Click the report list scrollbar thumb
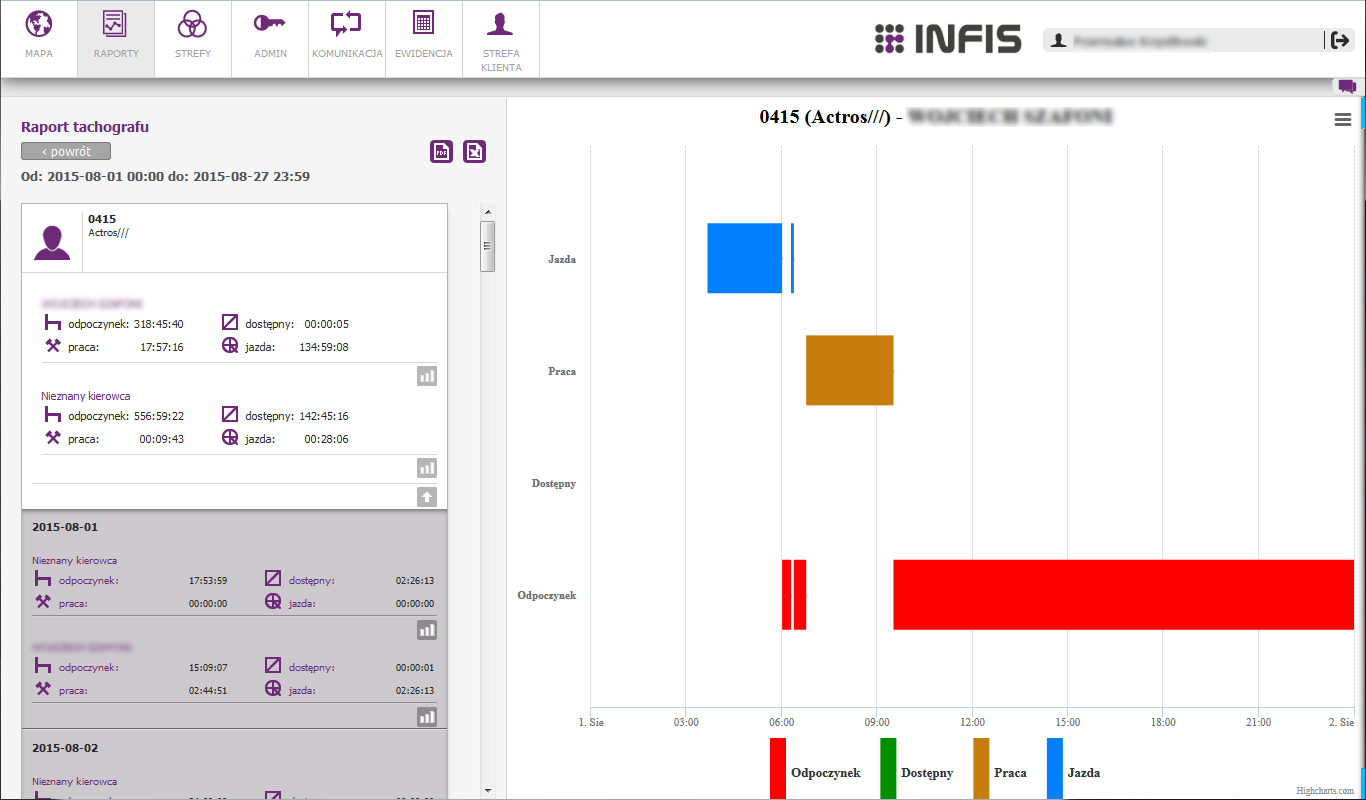1366x800 pixels. tap(488, 246)
